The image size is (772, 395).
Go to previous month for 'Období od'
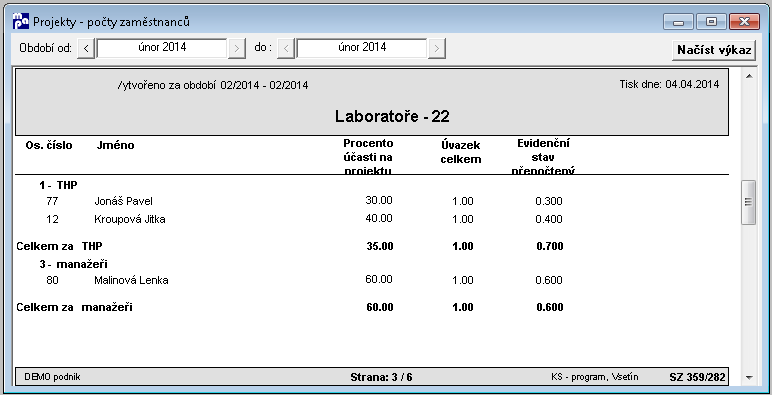point(86,48)
